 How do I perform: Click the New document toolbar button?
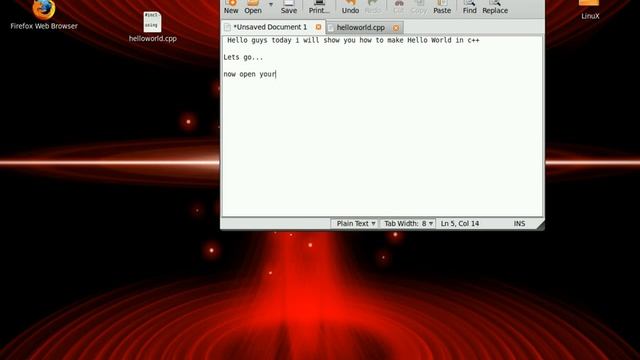click(231, 7)
